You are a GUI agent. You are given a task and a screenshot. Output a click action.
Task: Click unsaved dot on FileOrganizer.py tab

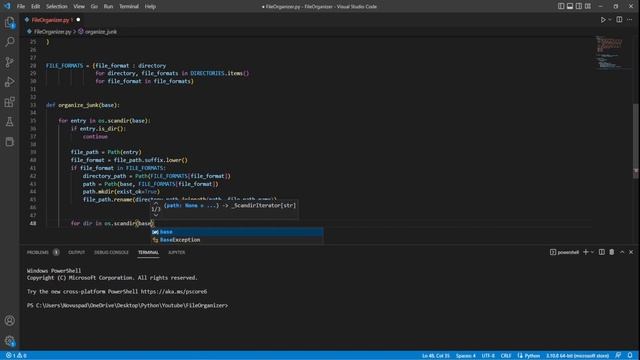click(78, 20)
